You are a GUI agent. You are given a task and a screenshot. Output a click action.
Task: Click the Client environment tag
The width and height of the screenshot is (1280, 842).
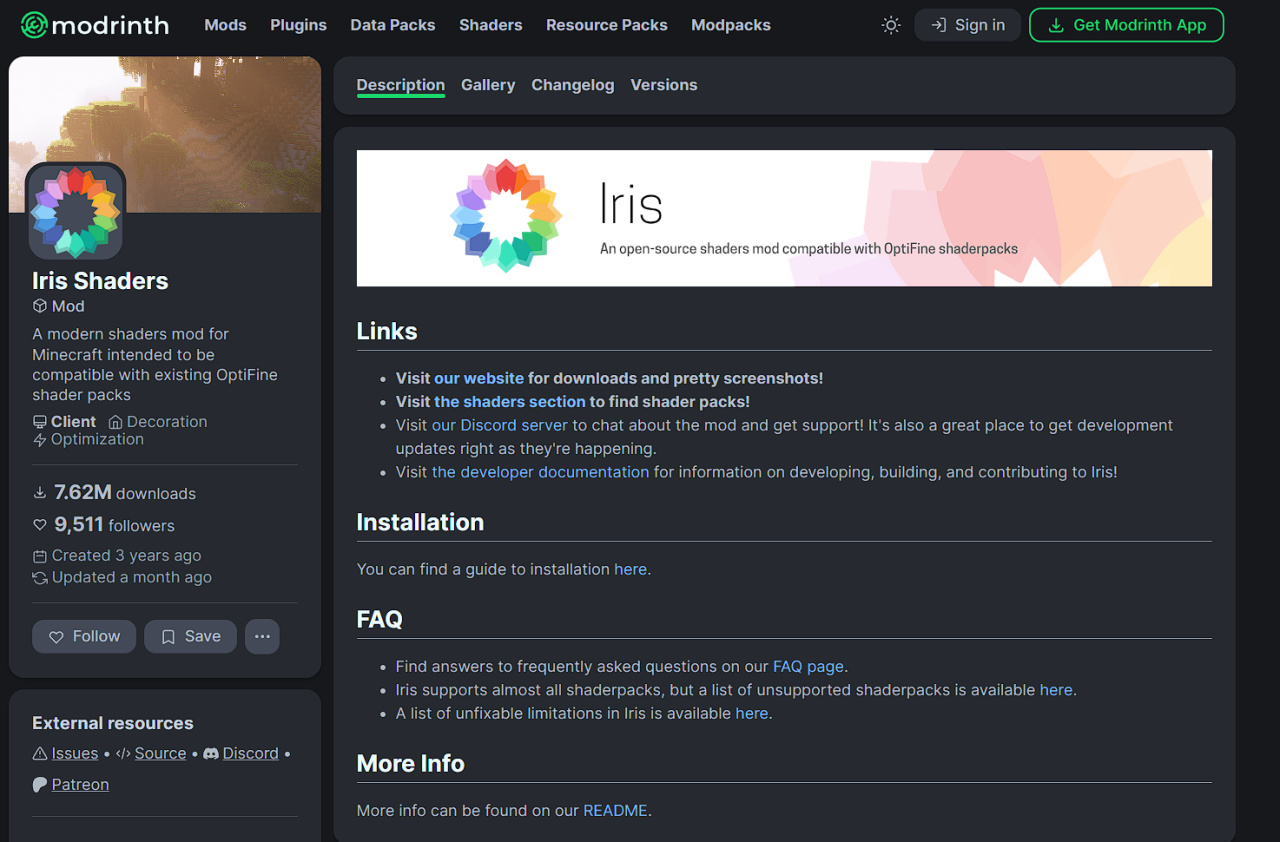pyautogui.click(x=65, y=422)
